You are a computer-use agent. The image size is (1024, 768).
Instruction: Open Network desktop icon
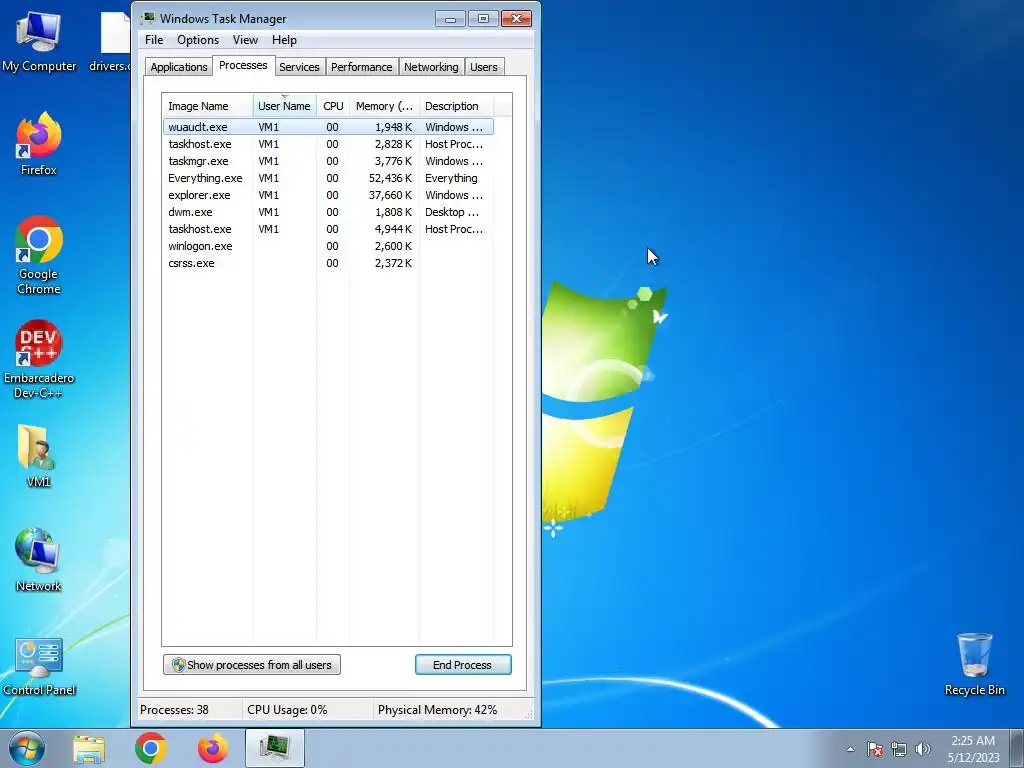coord(39,560)
